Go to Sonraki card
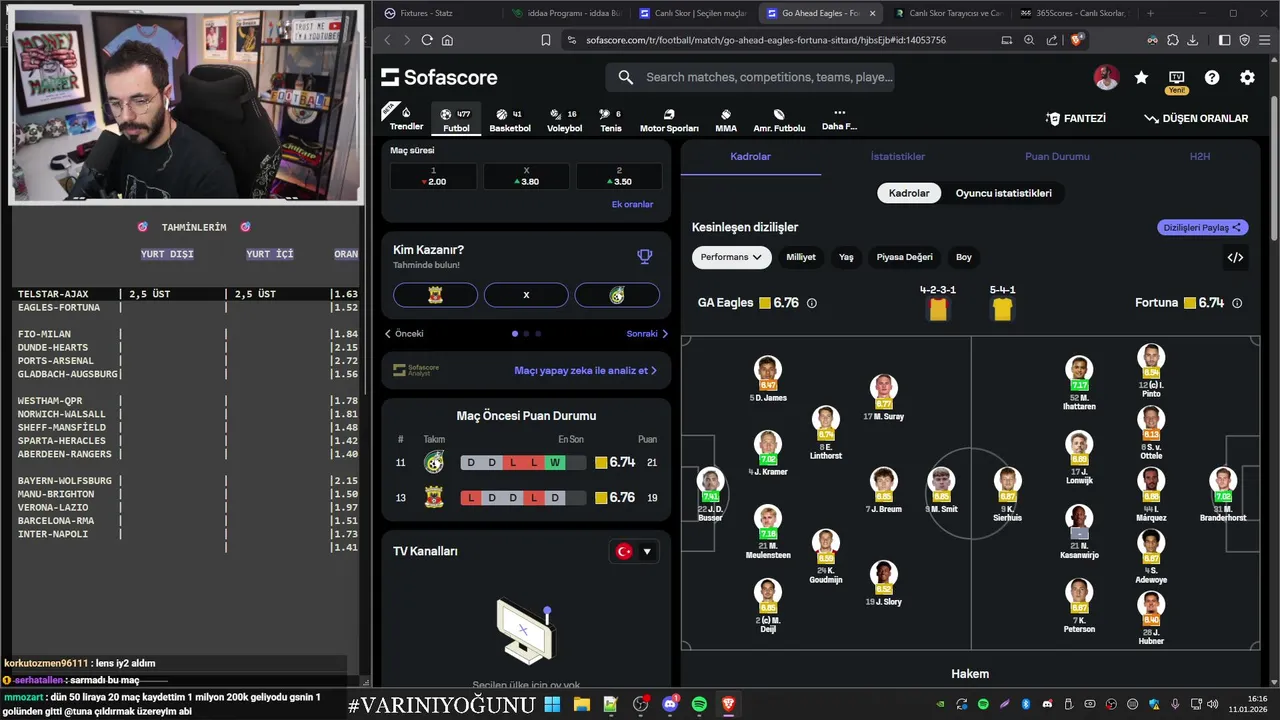 [647, 334]
